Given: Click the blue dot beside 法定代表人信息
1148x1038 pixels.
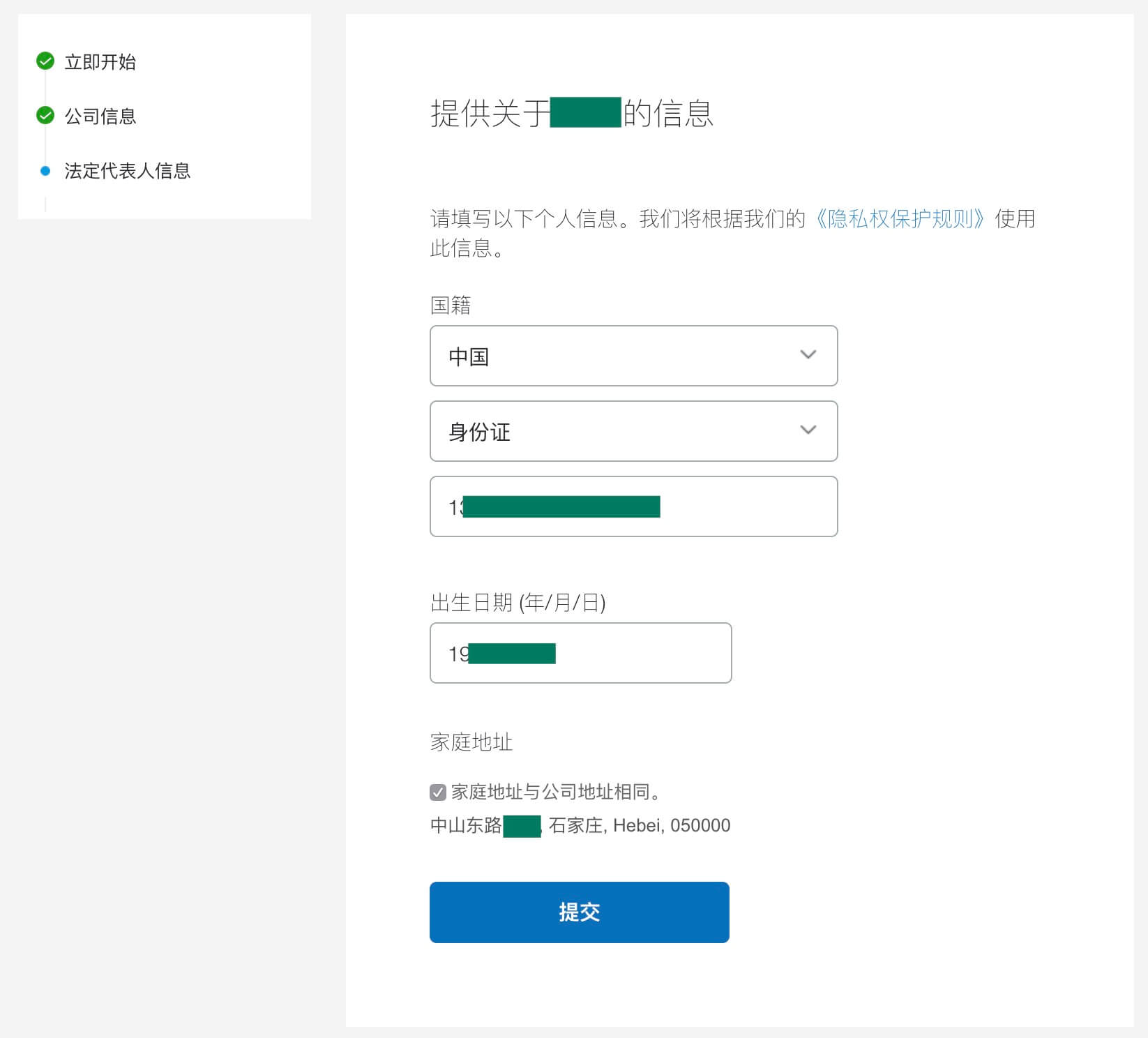Looking at the screenshot, I should coord(46,170).
